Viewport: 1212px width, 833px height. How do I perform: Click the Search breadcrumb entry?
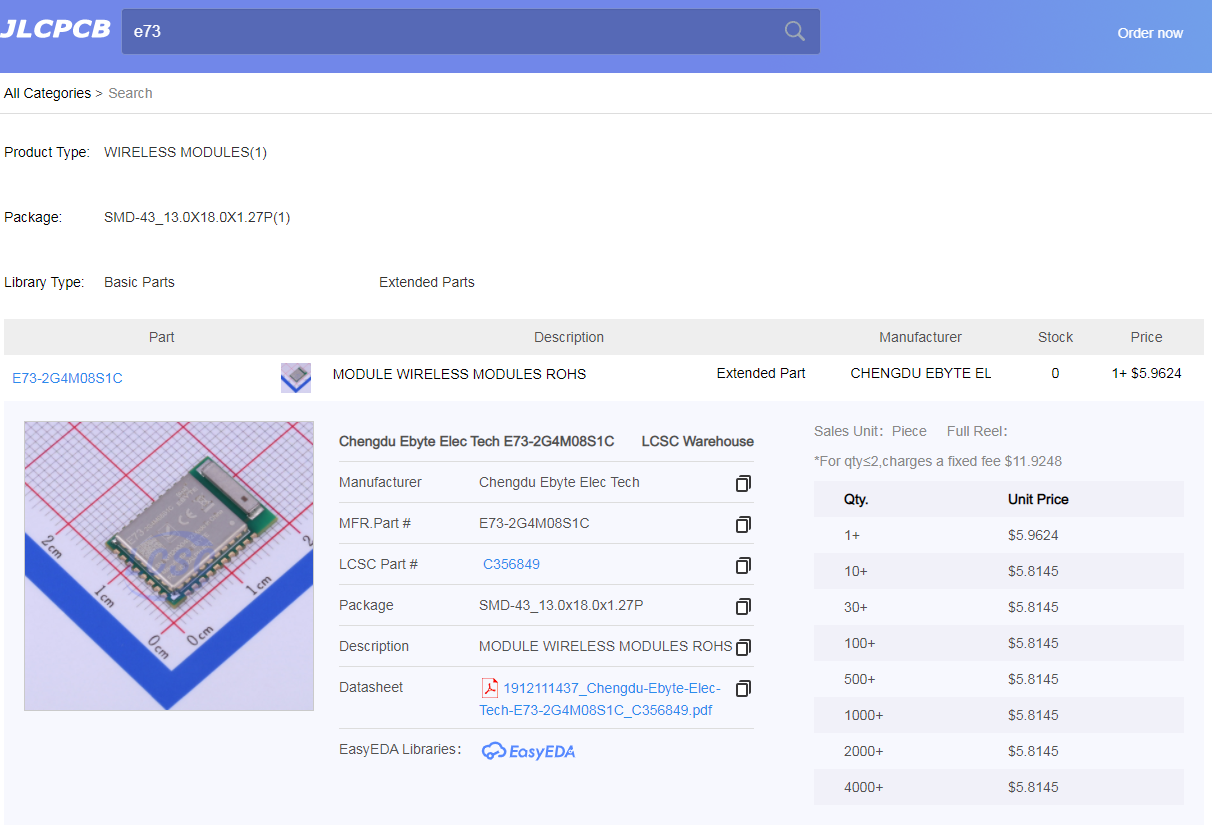(130, 93)
